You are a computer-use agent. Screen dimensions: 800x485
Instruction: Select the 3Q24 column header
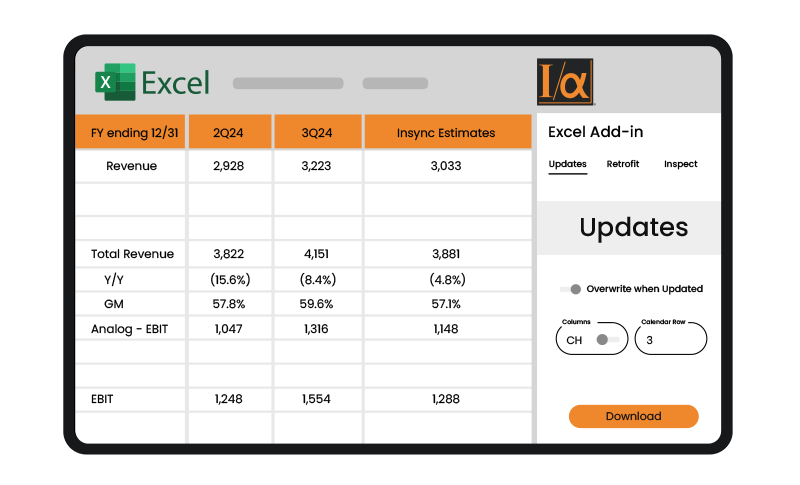coord(318,133)
